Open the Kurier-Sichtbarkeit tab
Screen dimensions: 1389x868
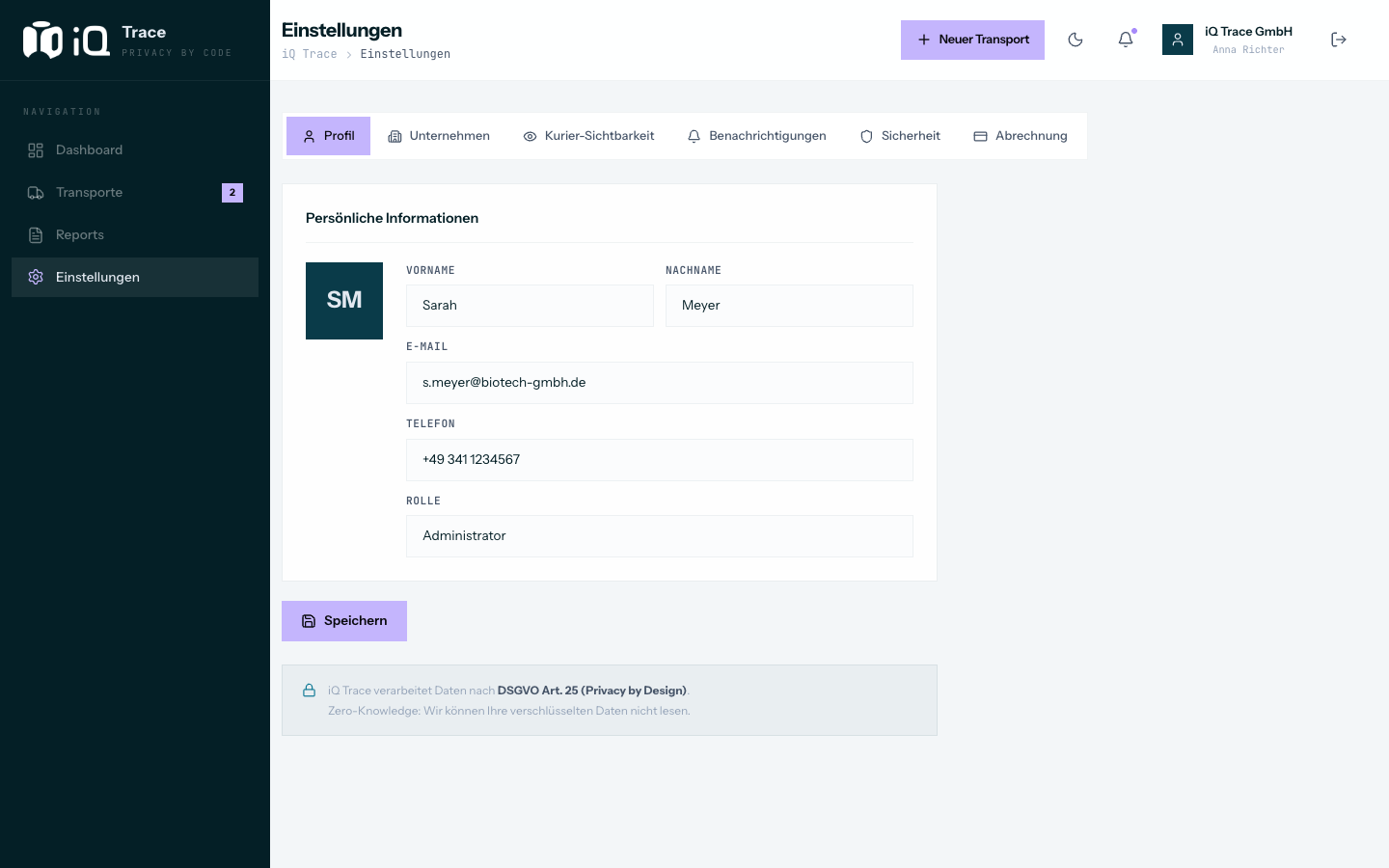[588, 136]
